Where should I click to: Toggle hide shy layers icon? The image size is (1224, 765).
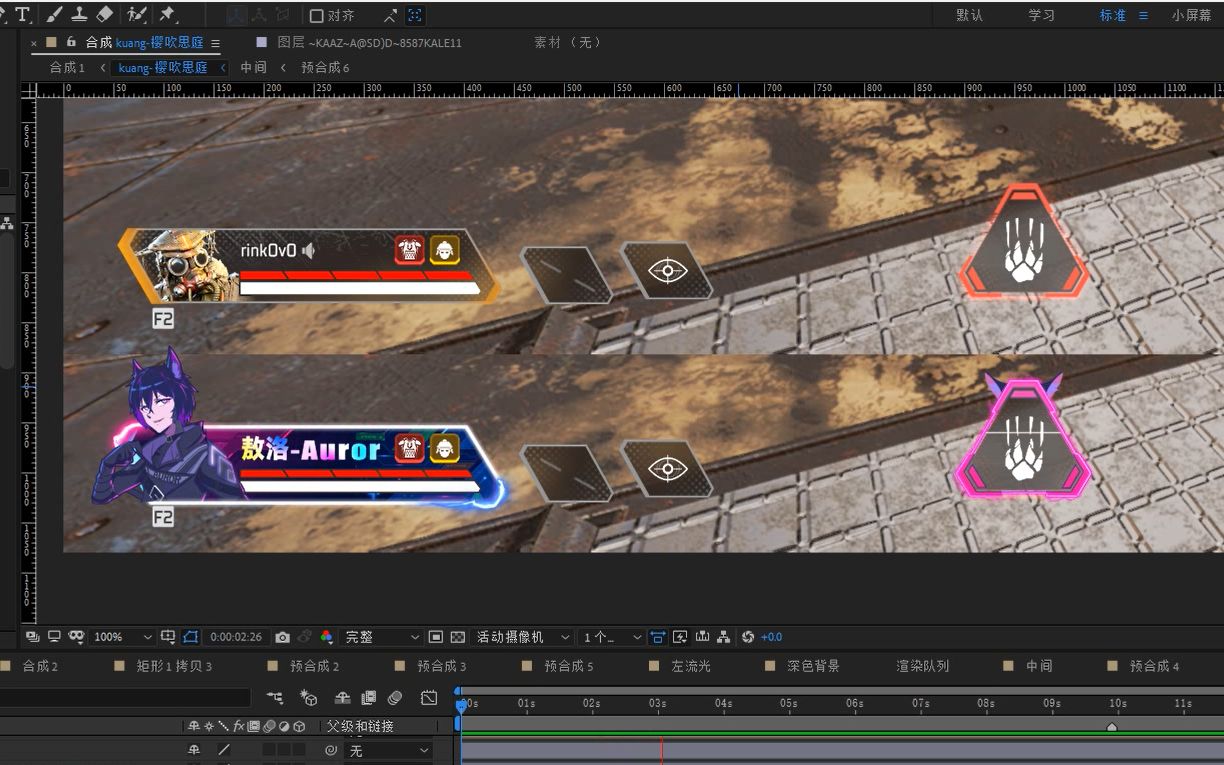pyautogui.click(x=342, y=698)
